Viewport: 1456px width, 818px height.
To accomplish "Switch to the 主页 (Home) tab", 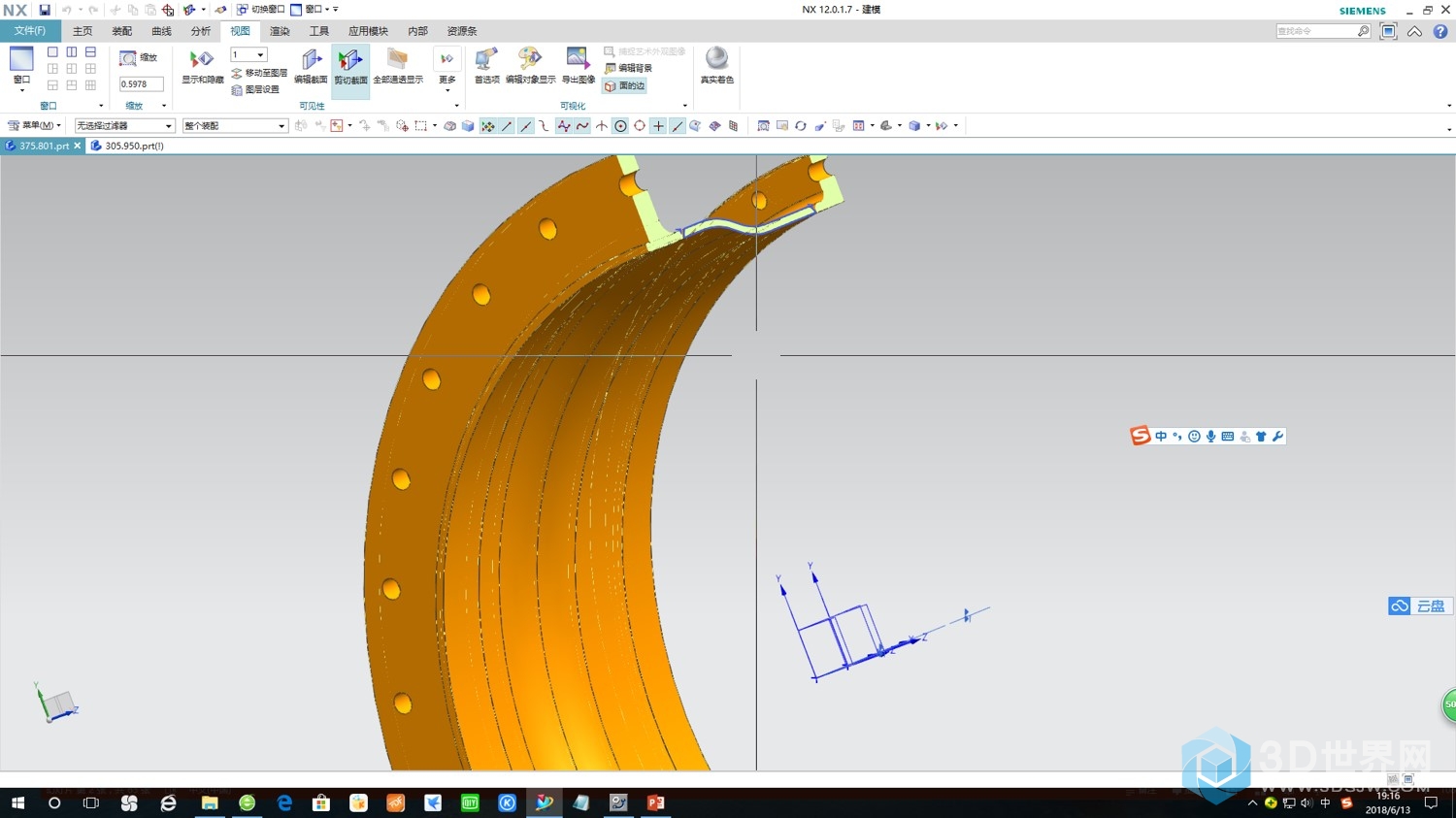I will pyautogui.click(x=83, y=31).
